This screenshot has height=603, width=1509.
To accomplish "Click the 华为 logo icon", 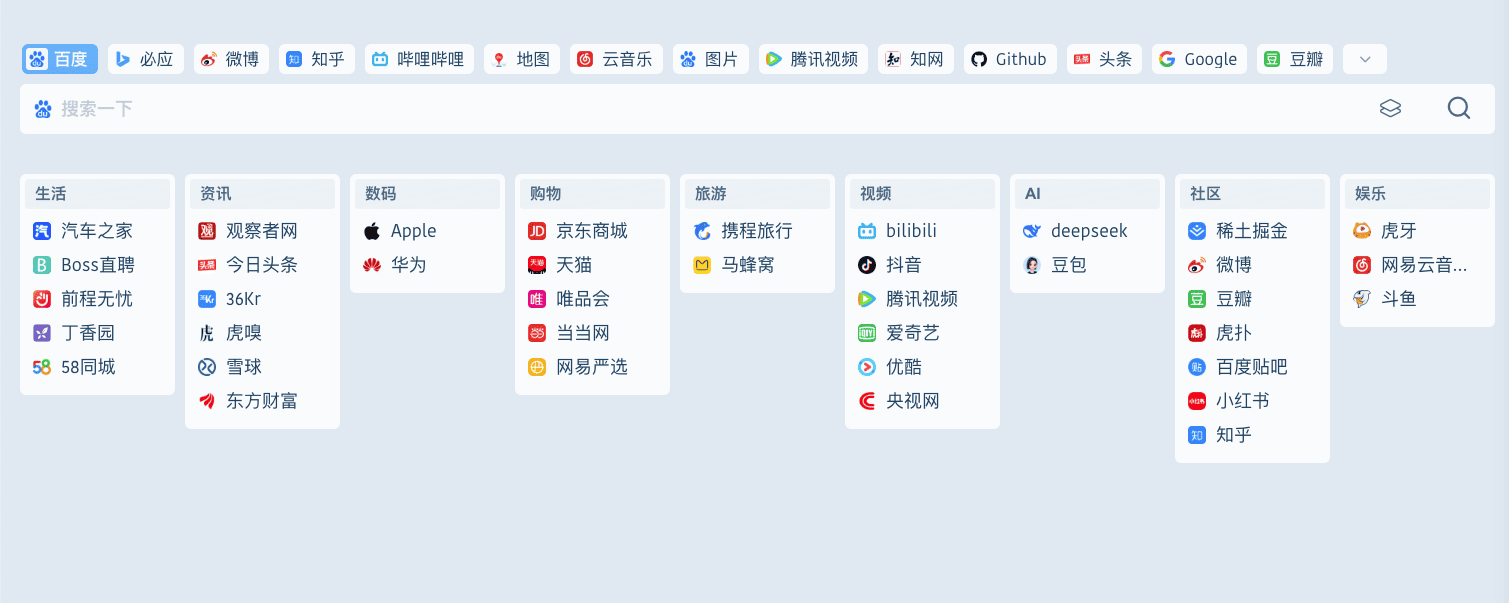I will point(372,265).
